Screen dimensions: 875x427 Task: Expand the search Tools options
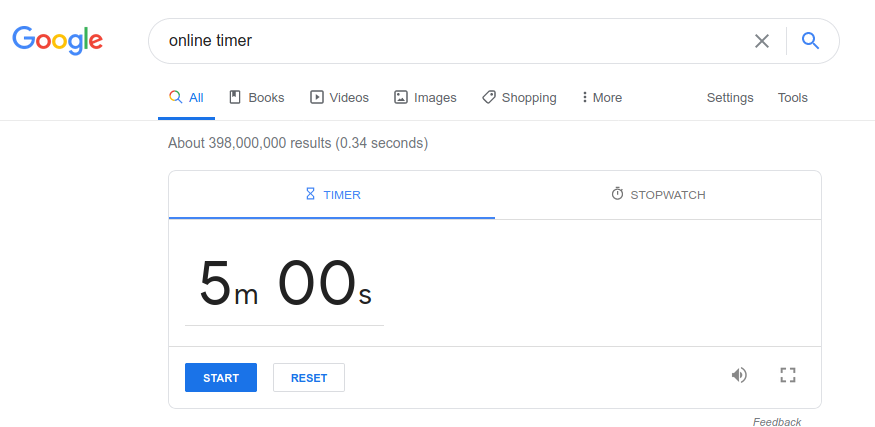coord(793,98)
